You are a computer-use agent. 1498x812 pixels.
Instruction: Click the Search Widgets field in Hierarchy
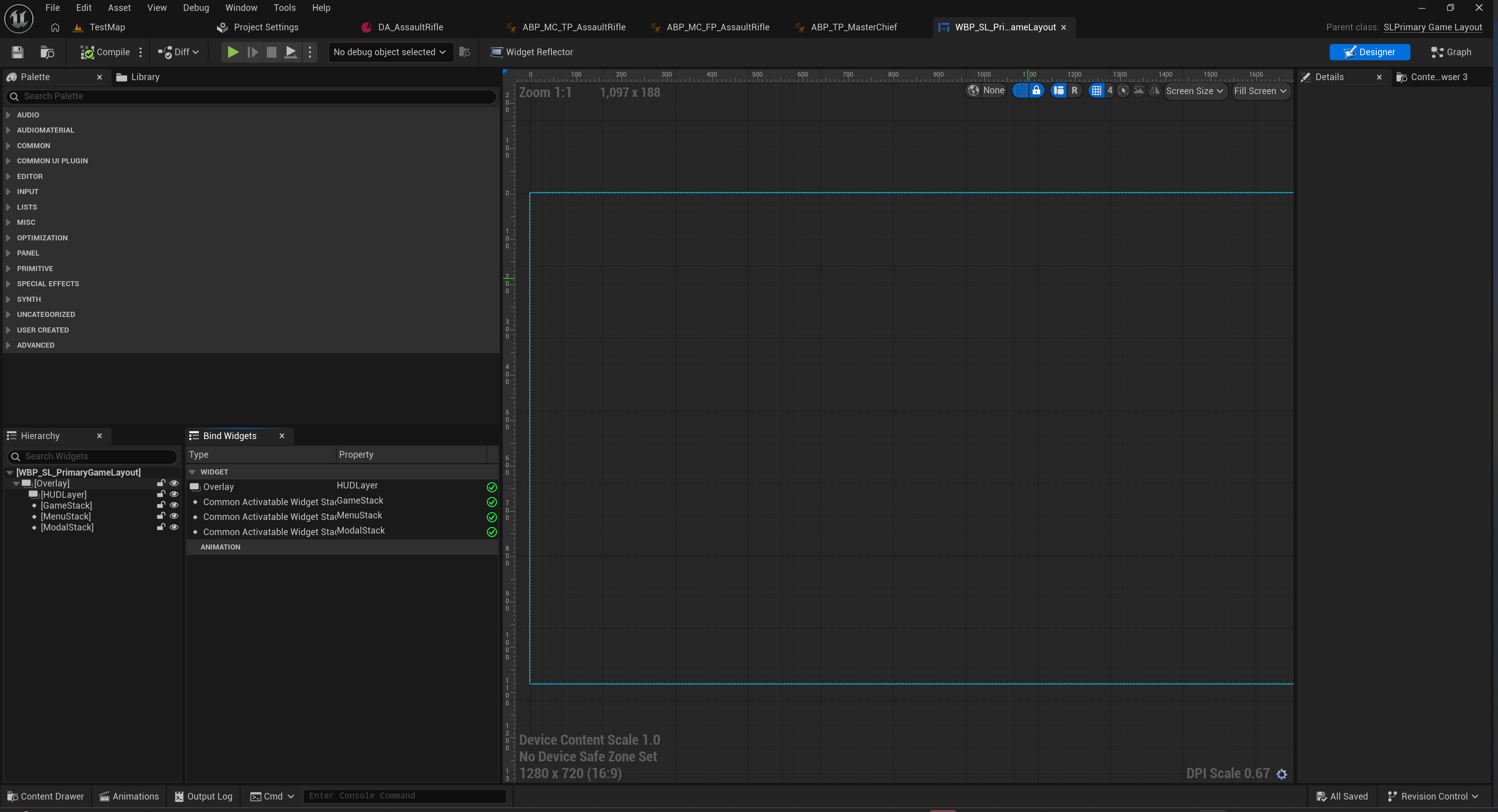pos(93,457)
